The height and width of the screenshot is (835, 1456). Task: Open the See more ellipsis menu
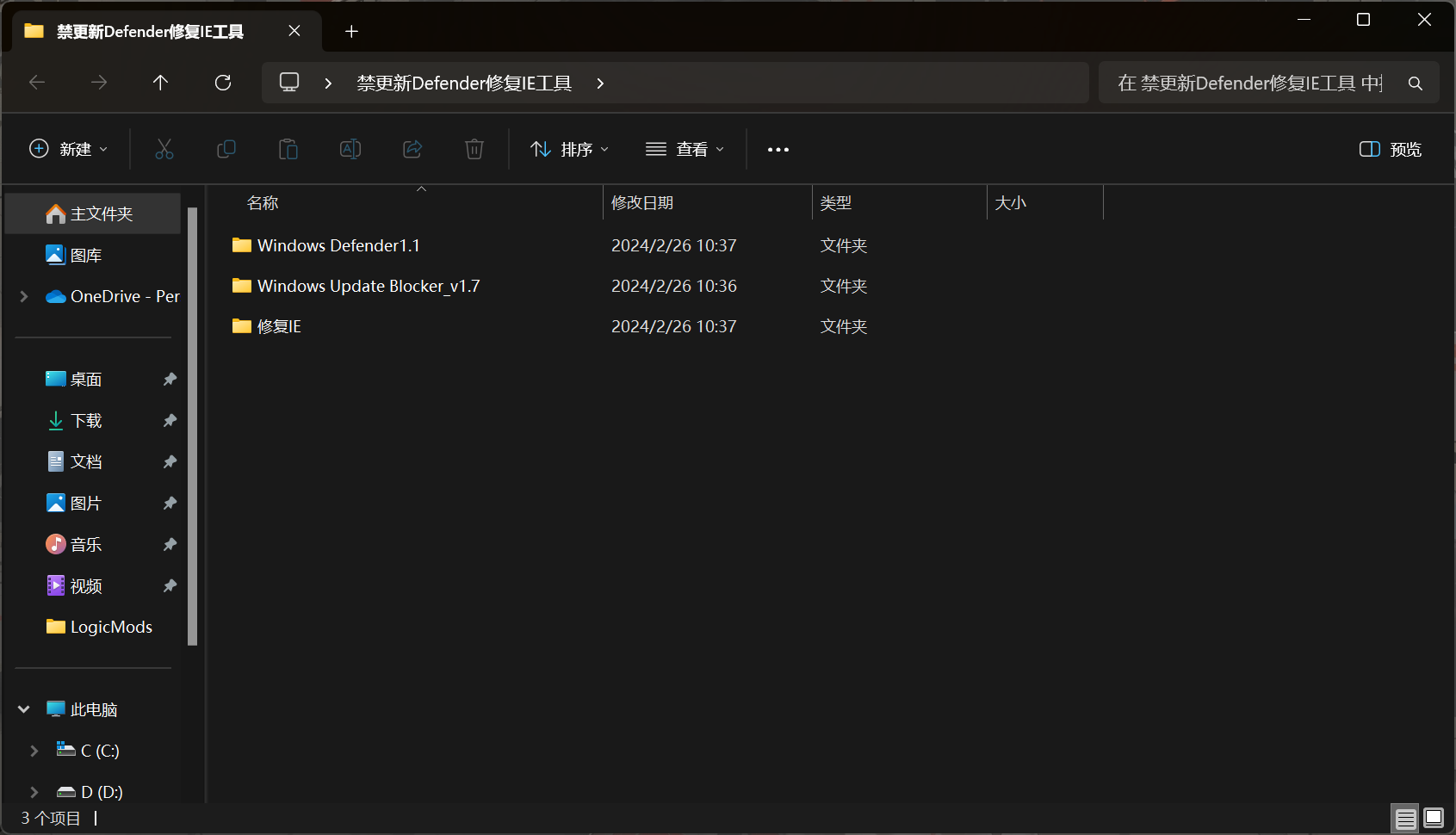tap(778, 149)
